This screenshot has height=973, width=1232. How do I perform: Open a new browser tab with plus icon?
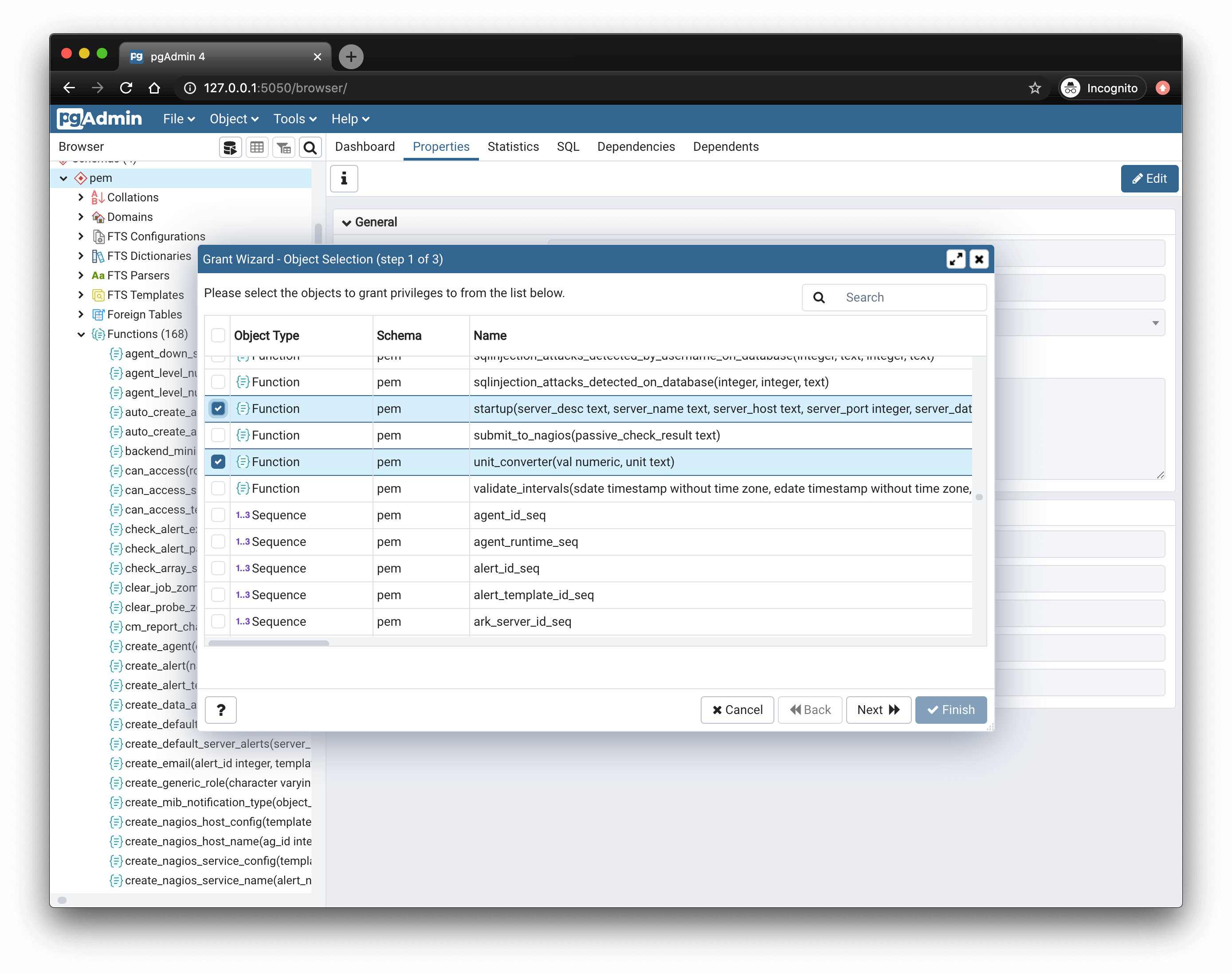coord(351,56)
